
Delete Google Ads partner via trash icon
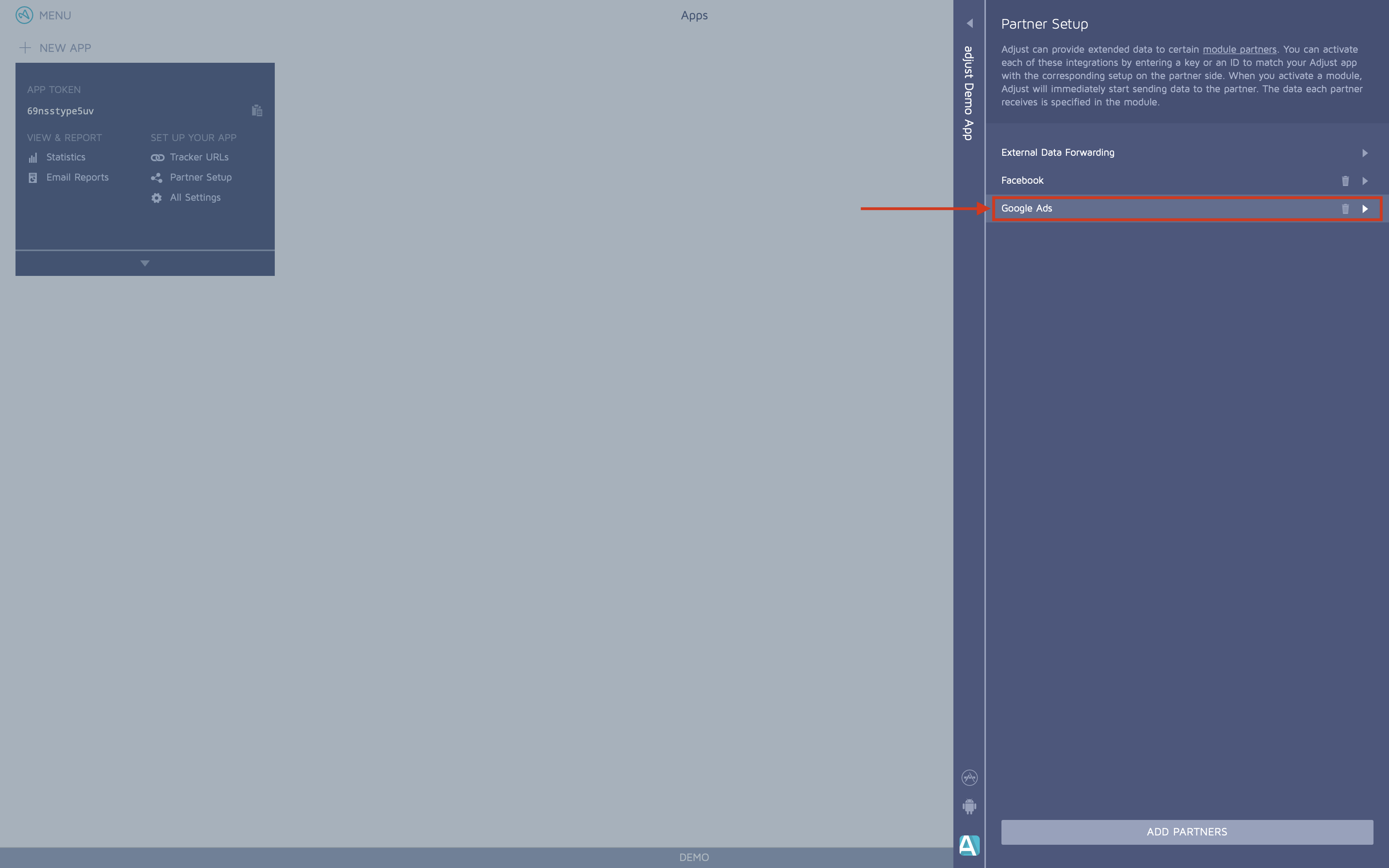click(x=1345, y=209)
